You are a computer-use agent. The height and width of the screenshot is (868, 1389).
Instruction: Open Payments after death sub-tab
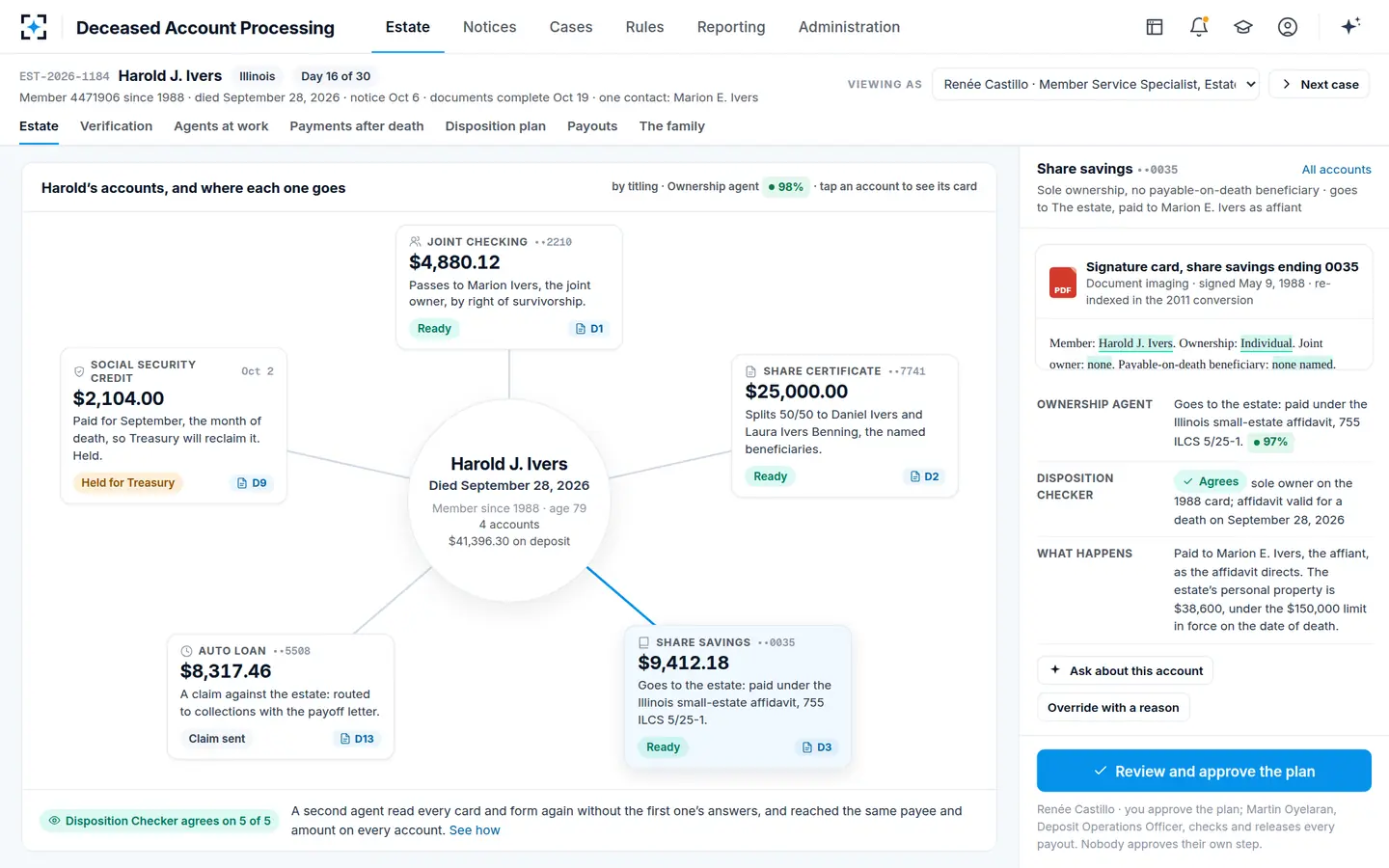357,126
